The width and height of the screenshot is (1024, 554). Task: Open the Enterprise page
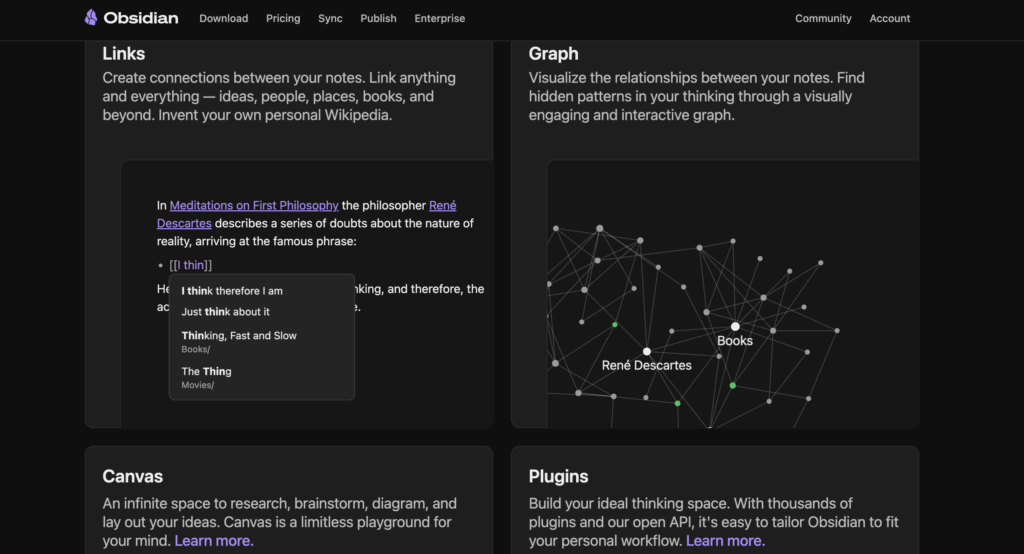click(x=440, y=18)
